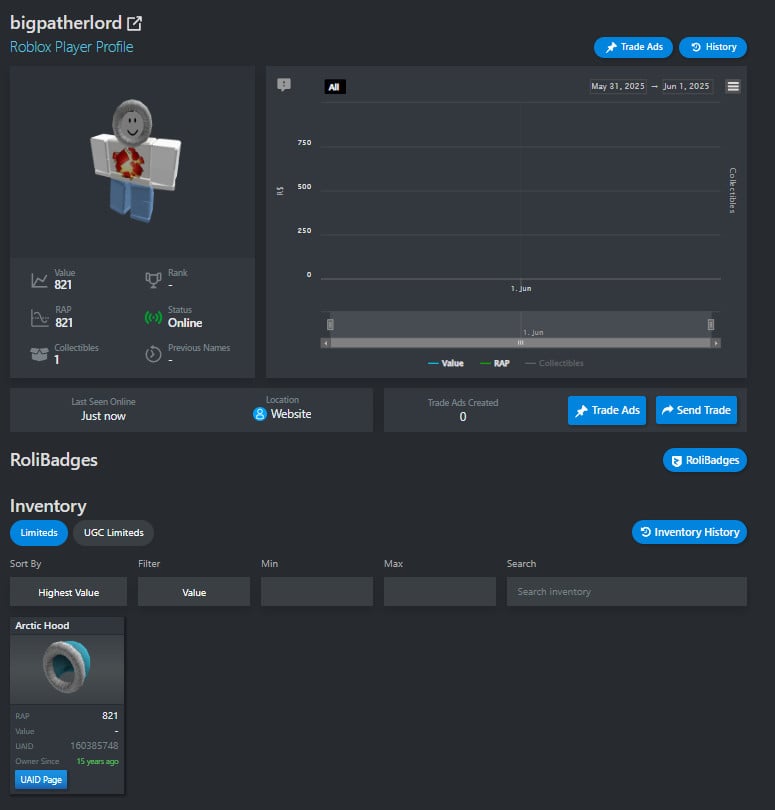Toggle the Collectibles series in chart legend
Image resolution: width=775 pixels, height=810 pixels.
pyautogui.click(x=554, y=363)
